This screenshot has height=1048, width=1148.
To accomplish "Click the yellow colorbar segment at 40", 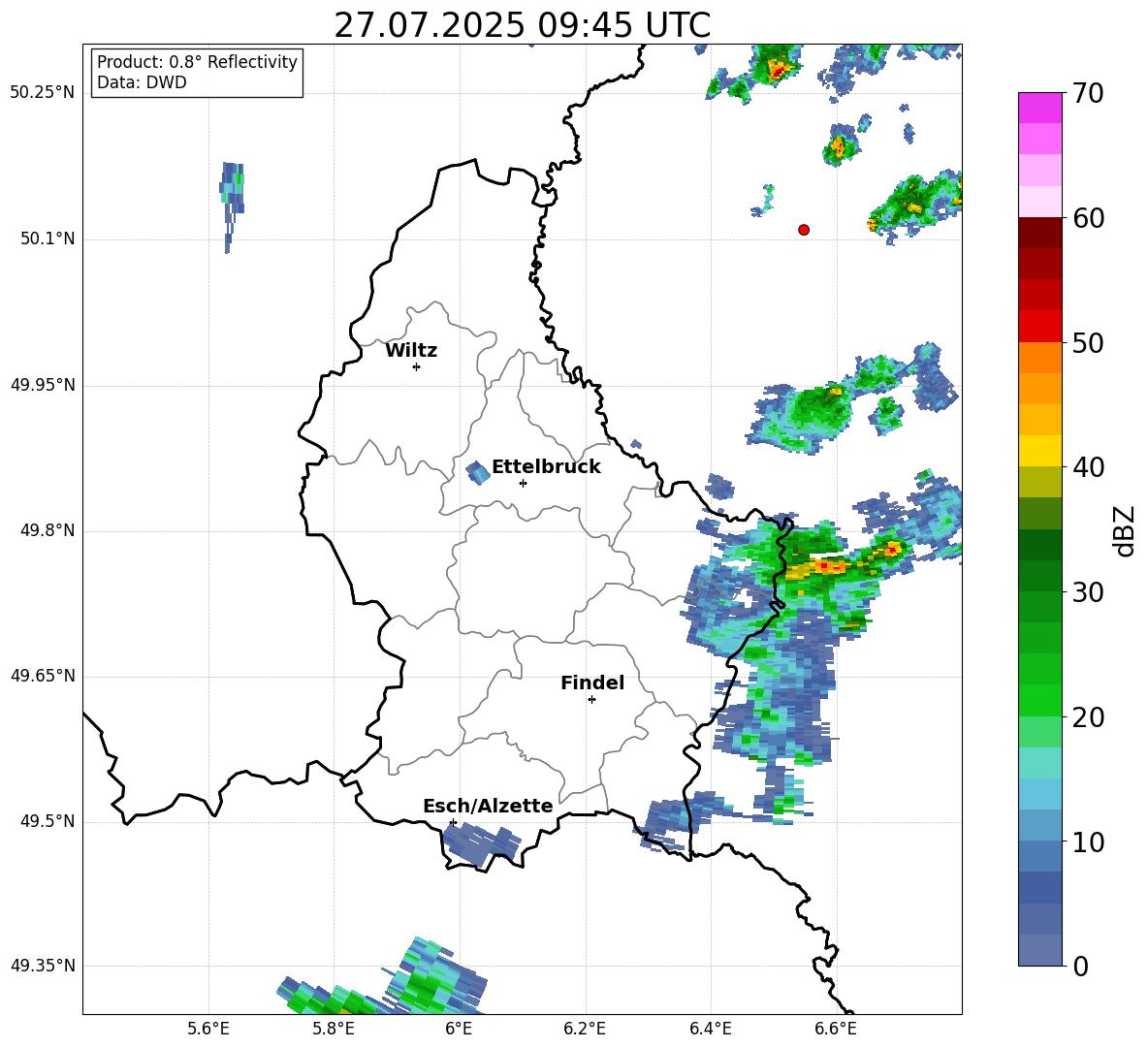I will pos(1039,450).
